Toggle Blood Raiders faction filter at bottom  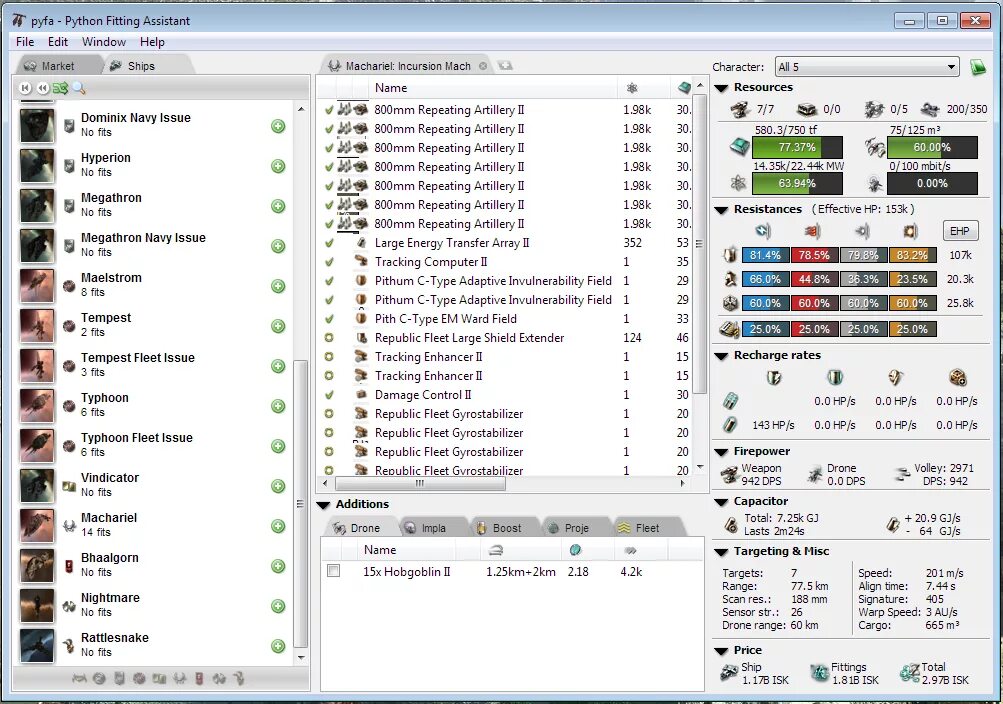click(x=200, y=678)
